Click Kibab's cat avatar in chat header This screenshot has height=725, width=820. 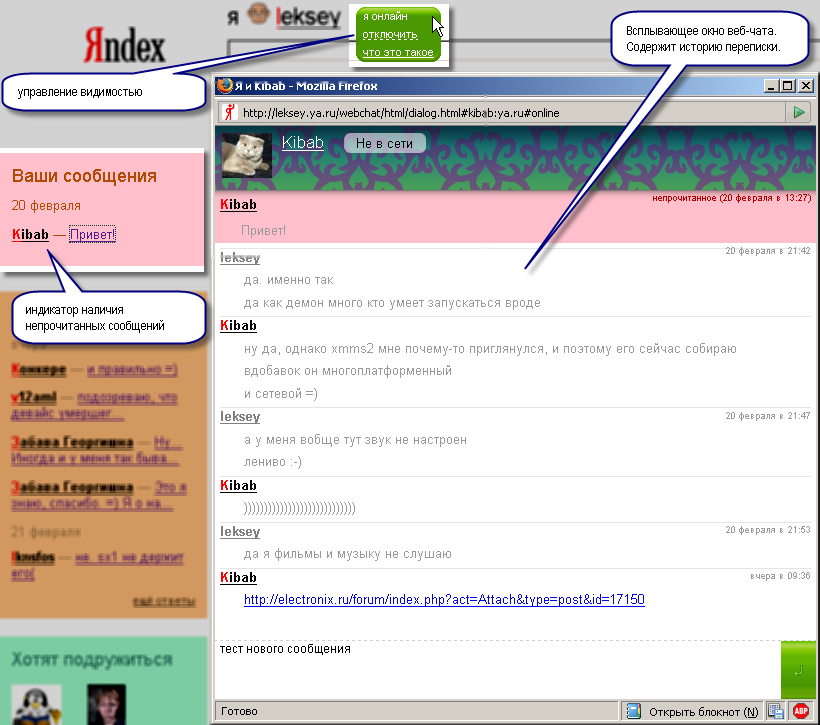245,155
